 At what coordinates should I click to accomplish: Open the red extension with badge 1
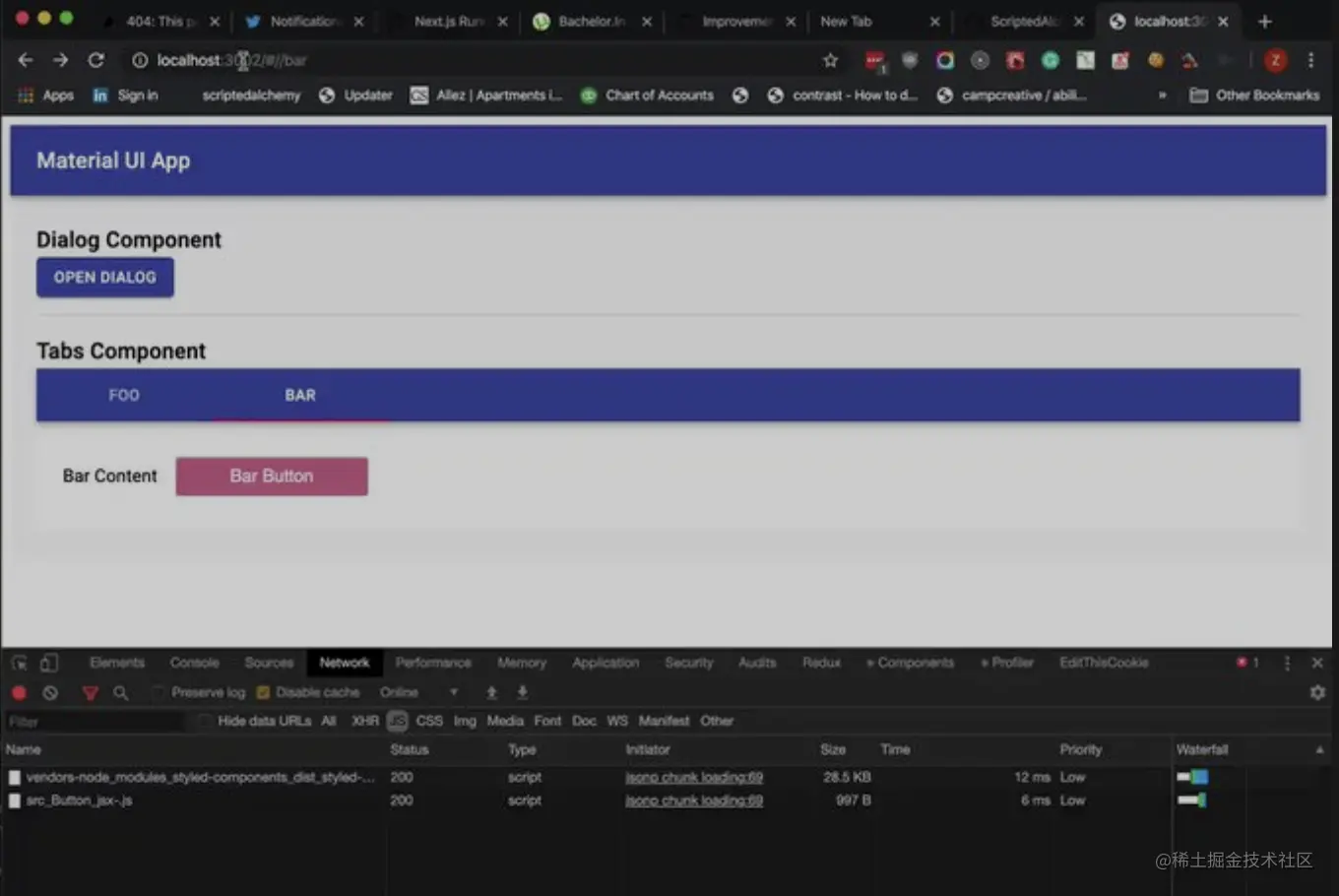coord(874,61)
